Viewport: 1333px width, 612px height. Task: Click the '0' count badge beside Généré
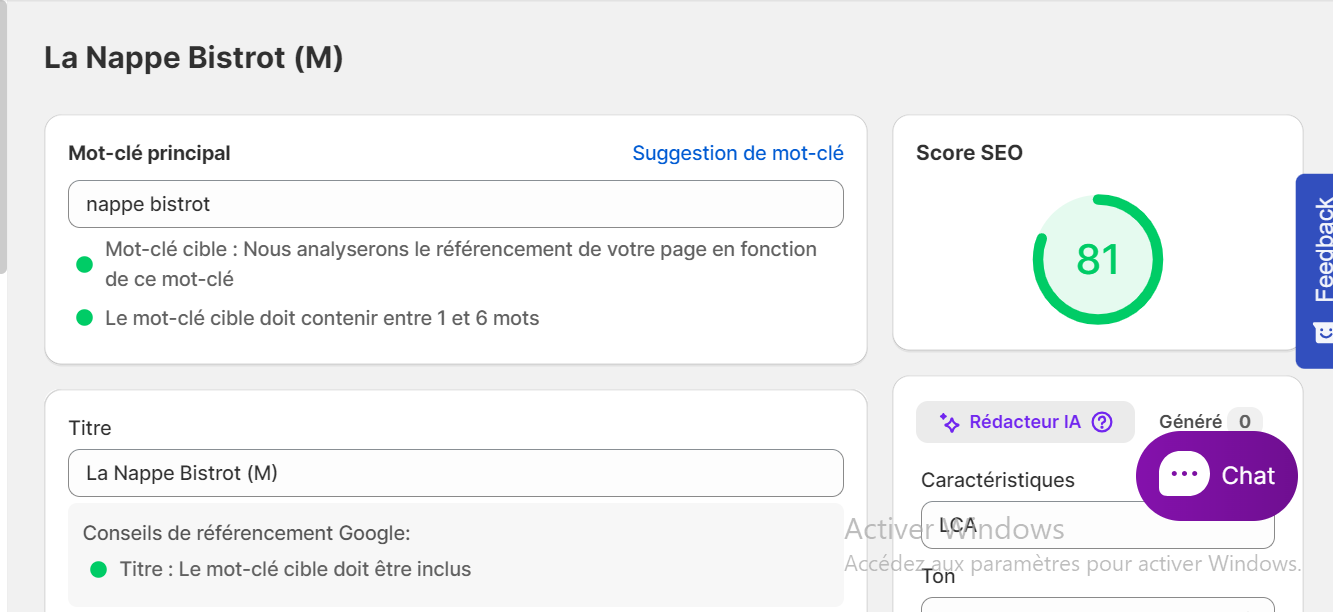tap(1245, 422)
